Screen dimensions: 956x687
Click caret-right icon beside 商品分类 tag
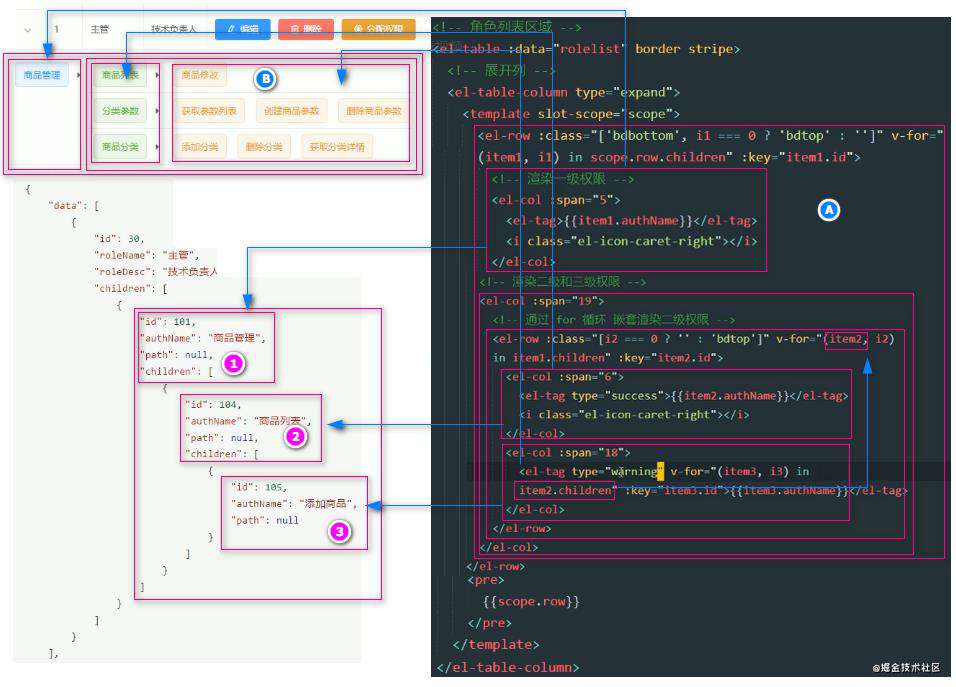tap(157, 147)
